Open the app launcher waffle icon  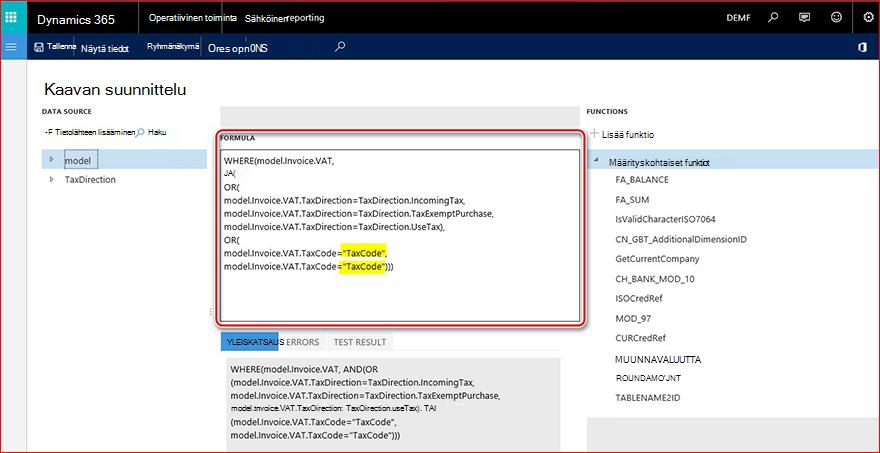tap(11, 17)
